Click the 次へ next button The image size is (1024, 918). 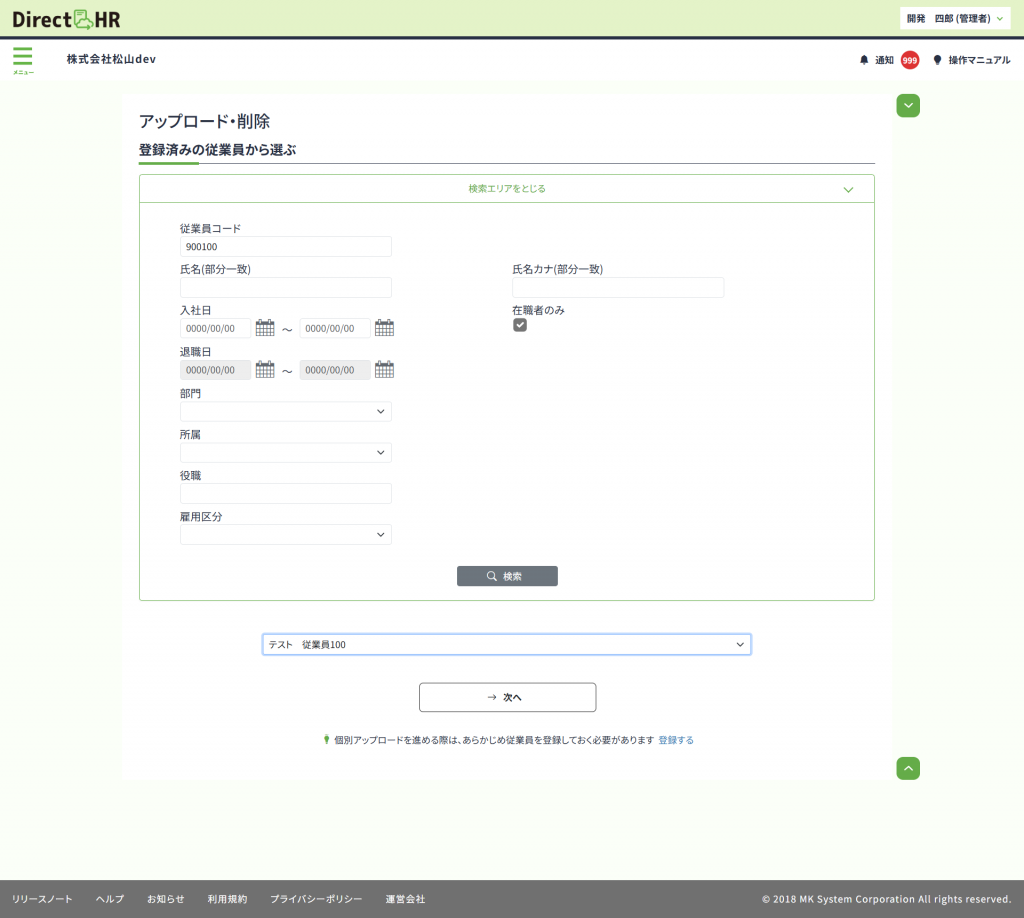click(x=507, y=697)
